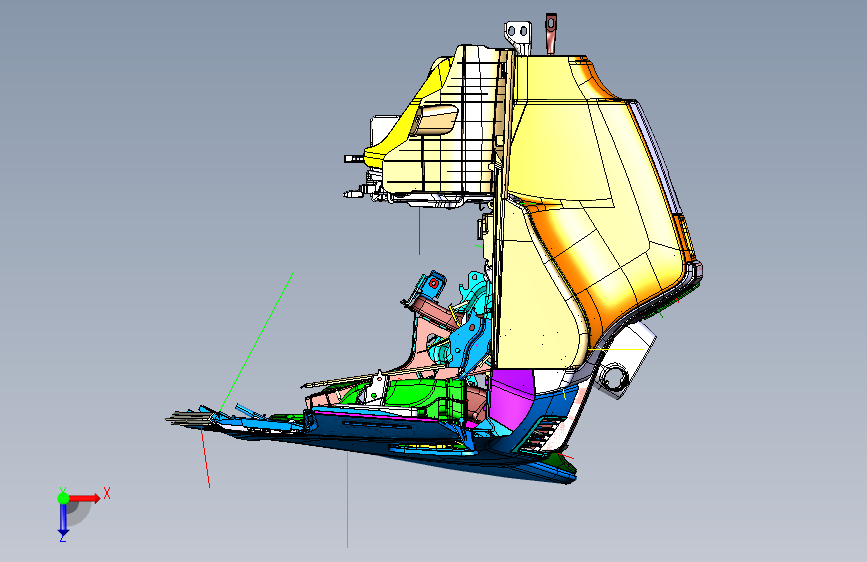
Task: Select the vertical green line below the model
Action: pyautogui.click(x=347, y=499)
